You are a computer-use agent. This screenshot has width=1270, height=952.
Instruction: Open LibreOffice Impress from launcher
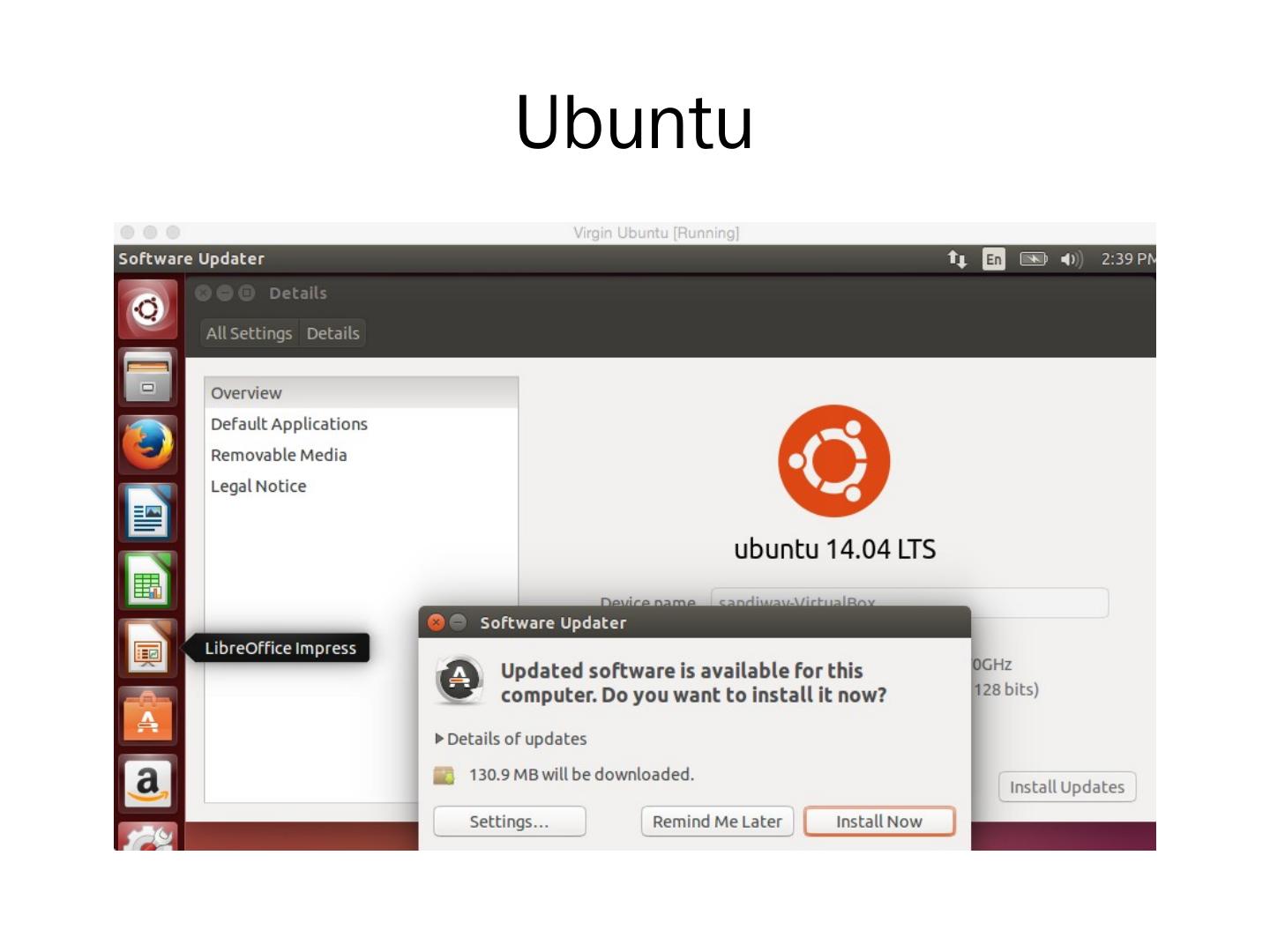click(x=147, y=648)
